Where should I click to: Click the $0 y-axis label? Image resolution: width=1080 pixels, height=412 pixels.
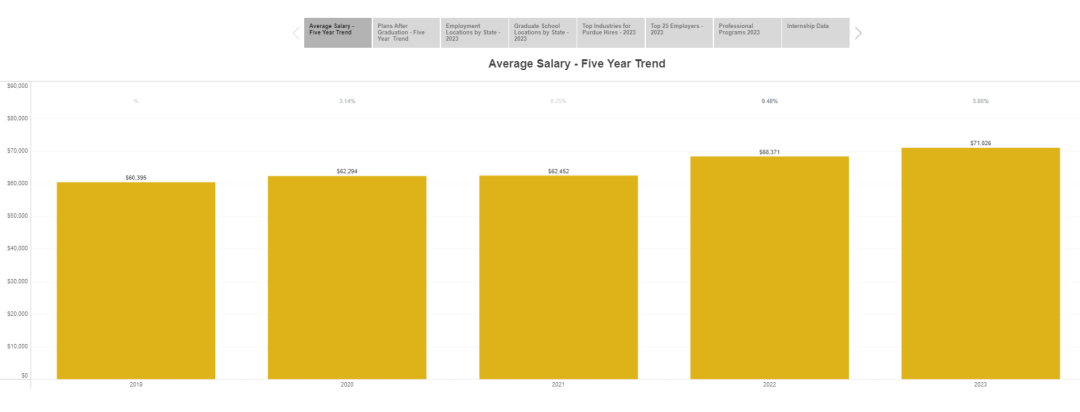(x=24, y=376)
